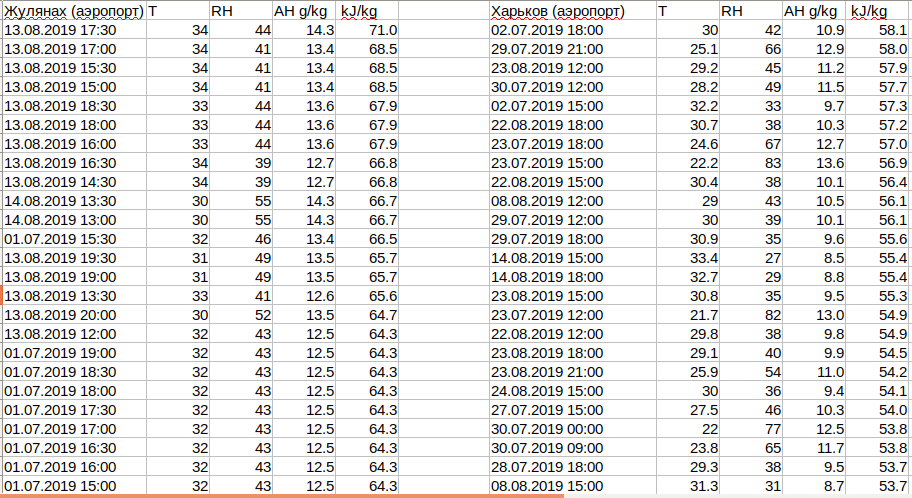Select Kharkiv date cell '28.07.2019 18:00'
Screen dimensions: 912x498
point(573,467)
